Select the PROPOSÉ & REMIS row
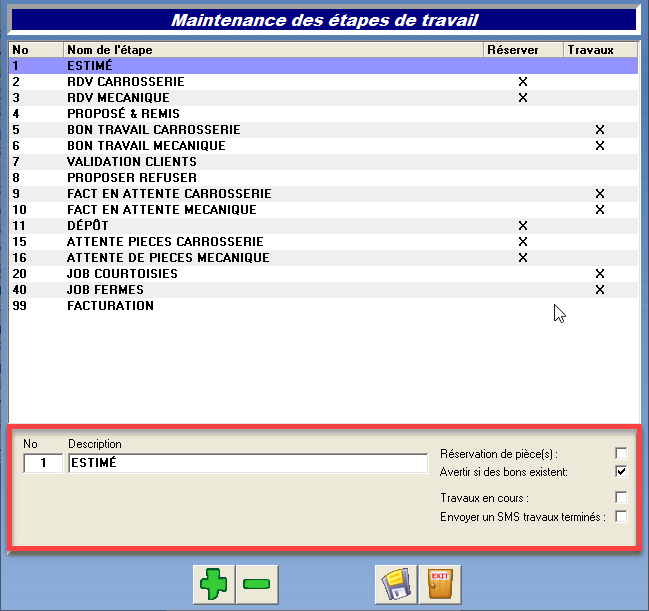Screen dimensions: 649x611 pos(323,114)
